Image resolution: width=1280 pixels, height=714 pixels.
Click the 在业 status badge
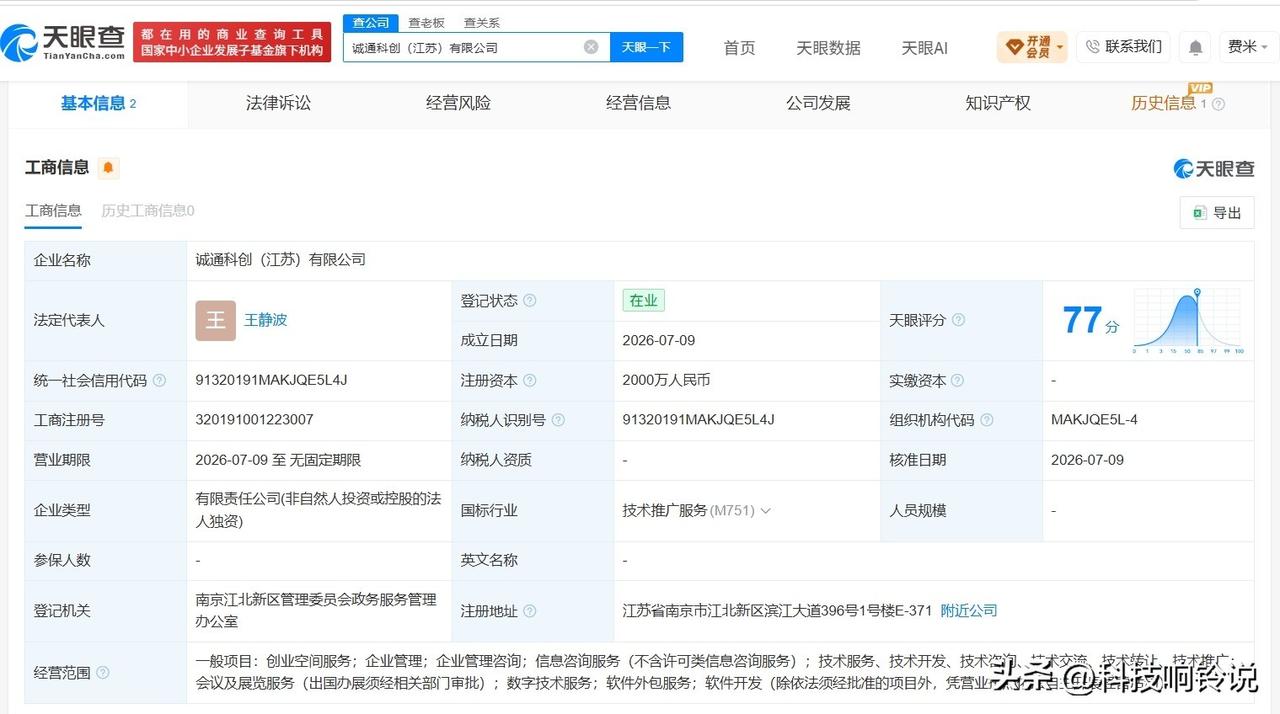644,301
